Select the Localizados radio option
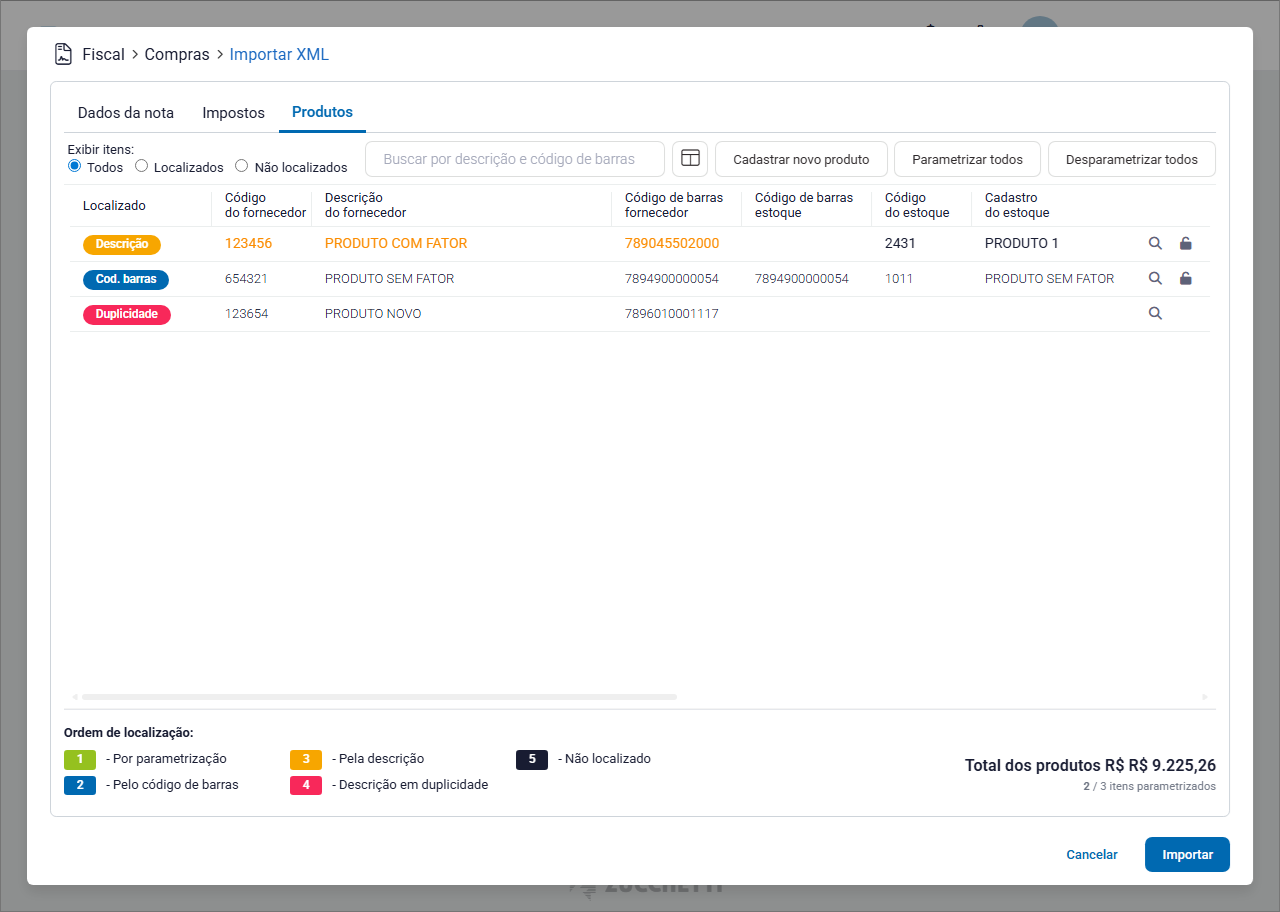Viewport: 1280px width, 912px height. [x=142, y=166]
